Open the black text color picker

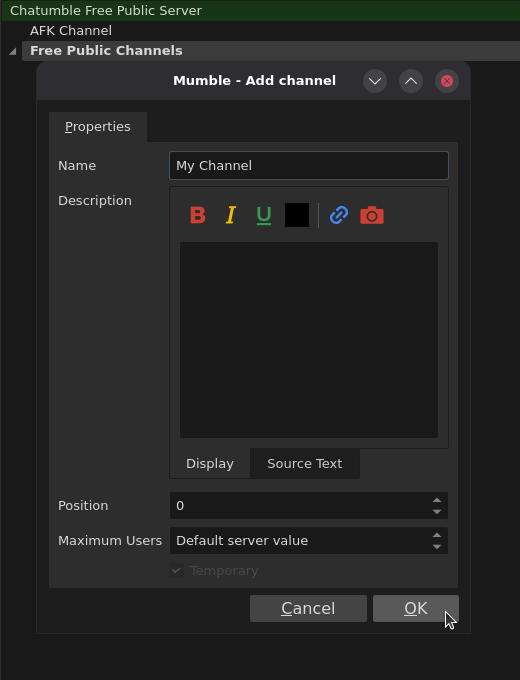click(297, 215)
